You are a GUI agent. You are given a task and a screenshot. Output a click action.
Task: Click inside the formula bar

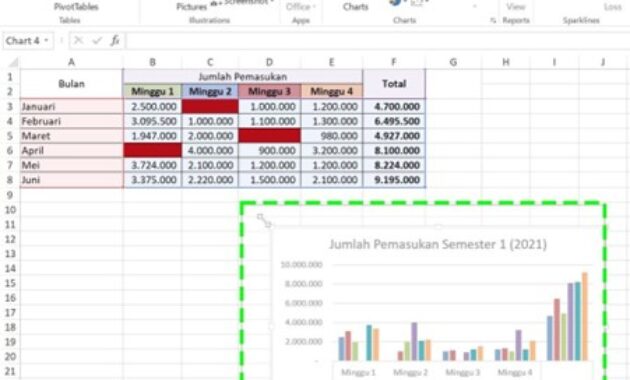[x=378, y=41]
